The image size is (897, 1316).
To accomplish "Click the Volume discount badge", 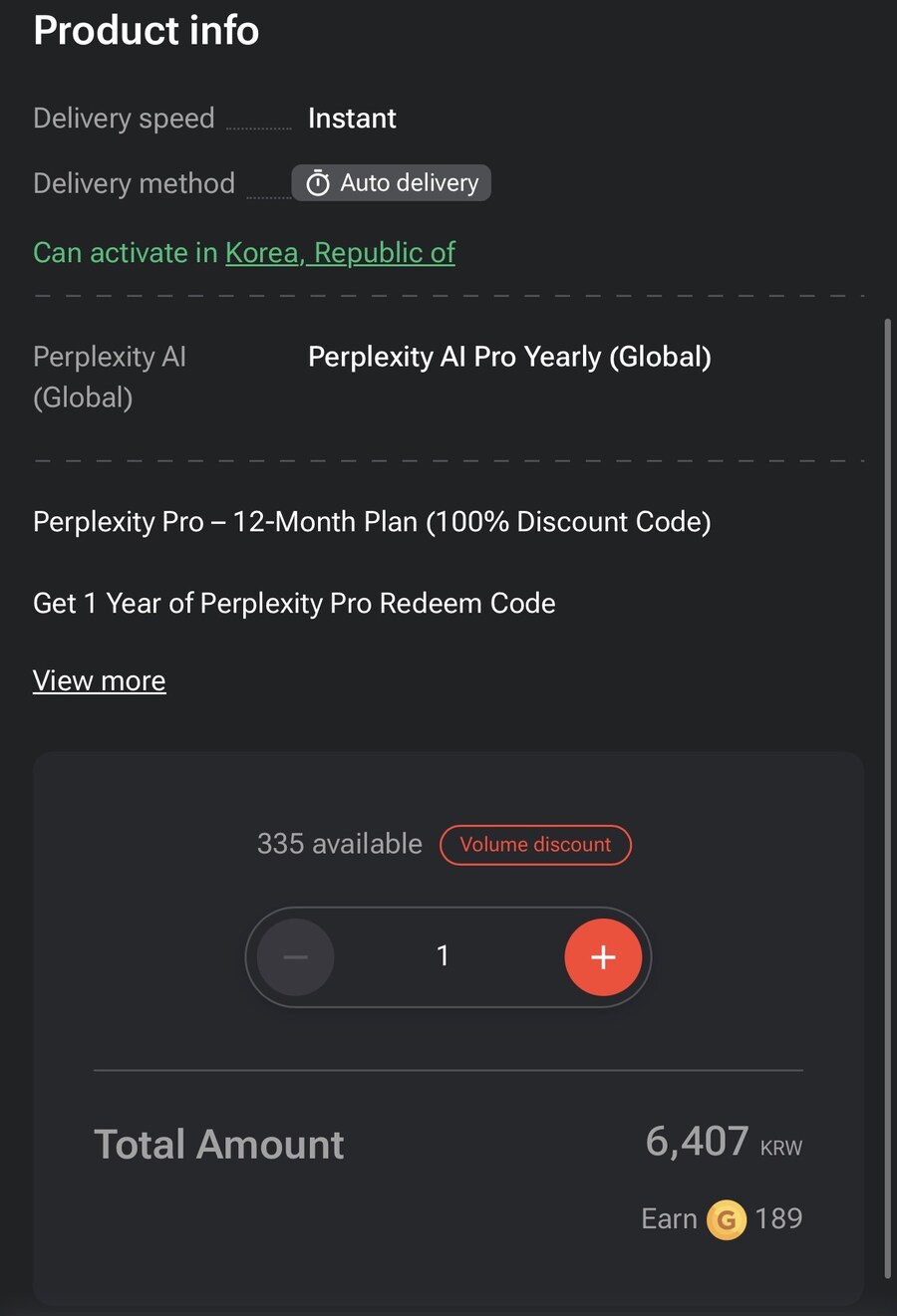I will (x=535, y=845).
